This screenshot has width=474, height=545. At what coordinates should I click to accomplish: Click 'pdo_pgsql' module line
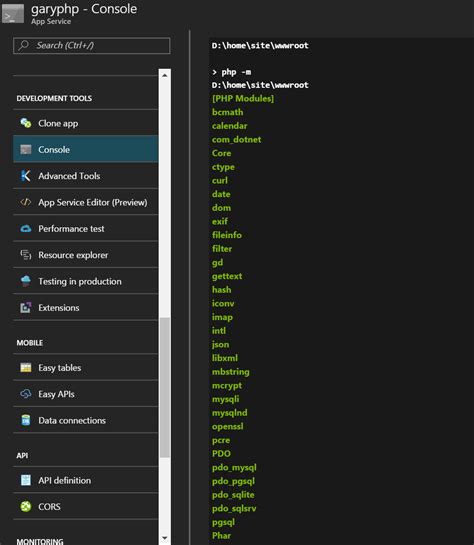233,481
